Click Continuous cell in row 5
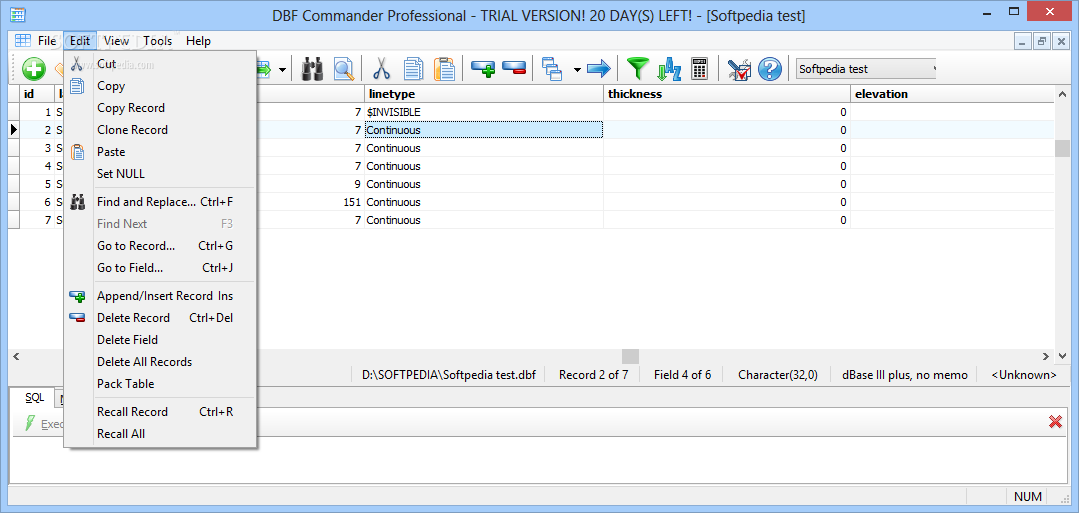This screenshot has height=513, width=1079. click(x=484, y=185)
